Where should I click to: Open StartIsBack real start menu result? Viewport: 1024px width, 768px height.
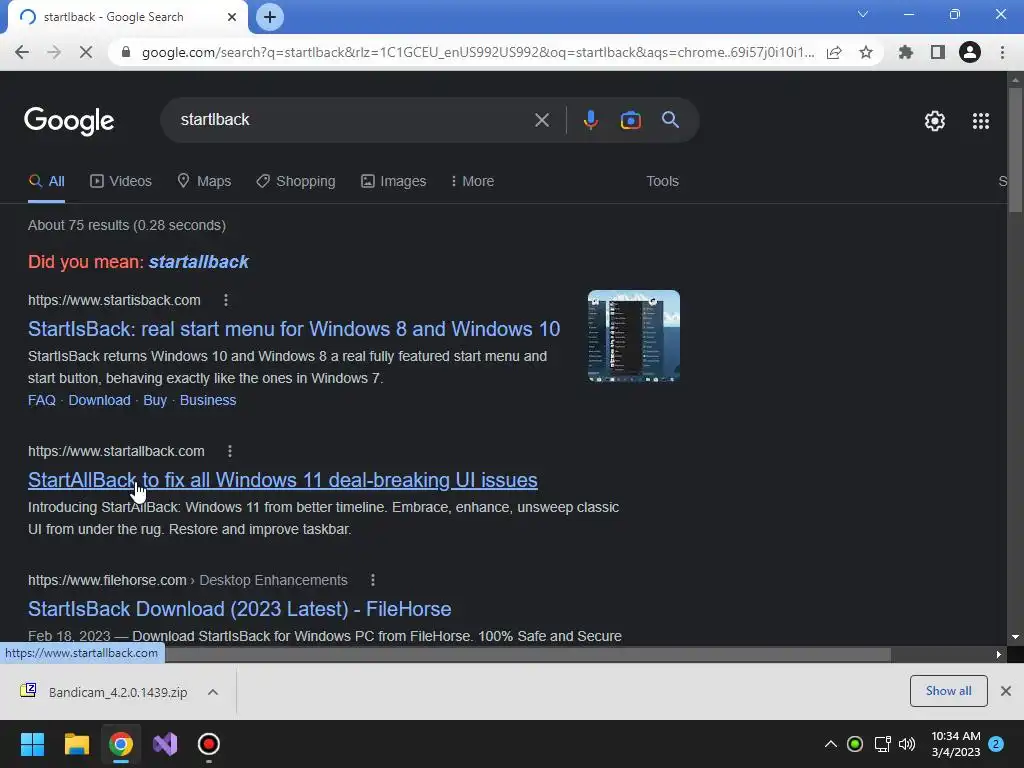pos(294,329)
